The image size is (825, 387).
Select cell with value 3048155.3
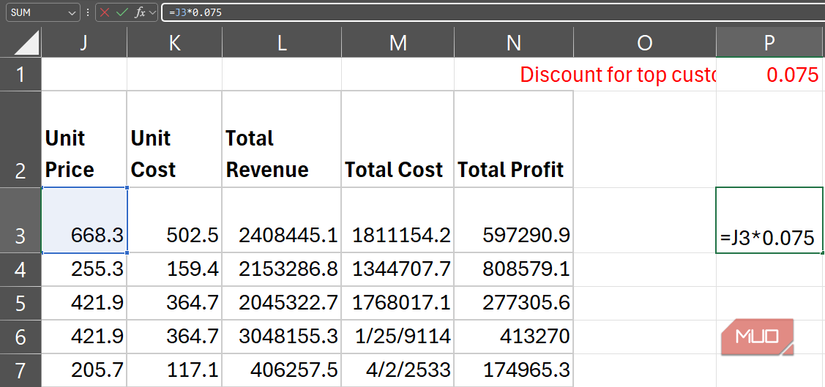(x=281, y=337)
